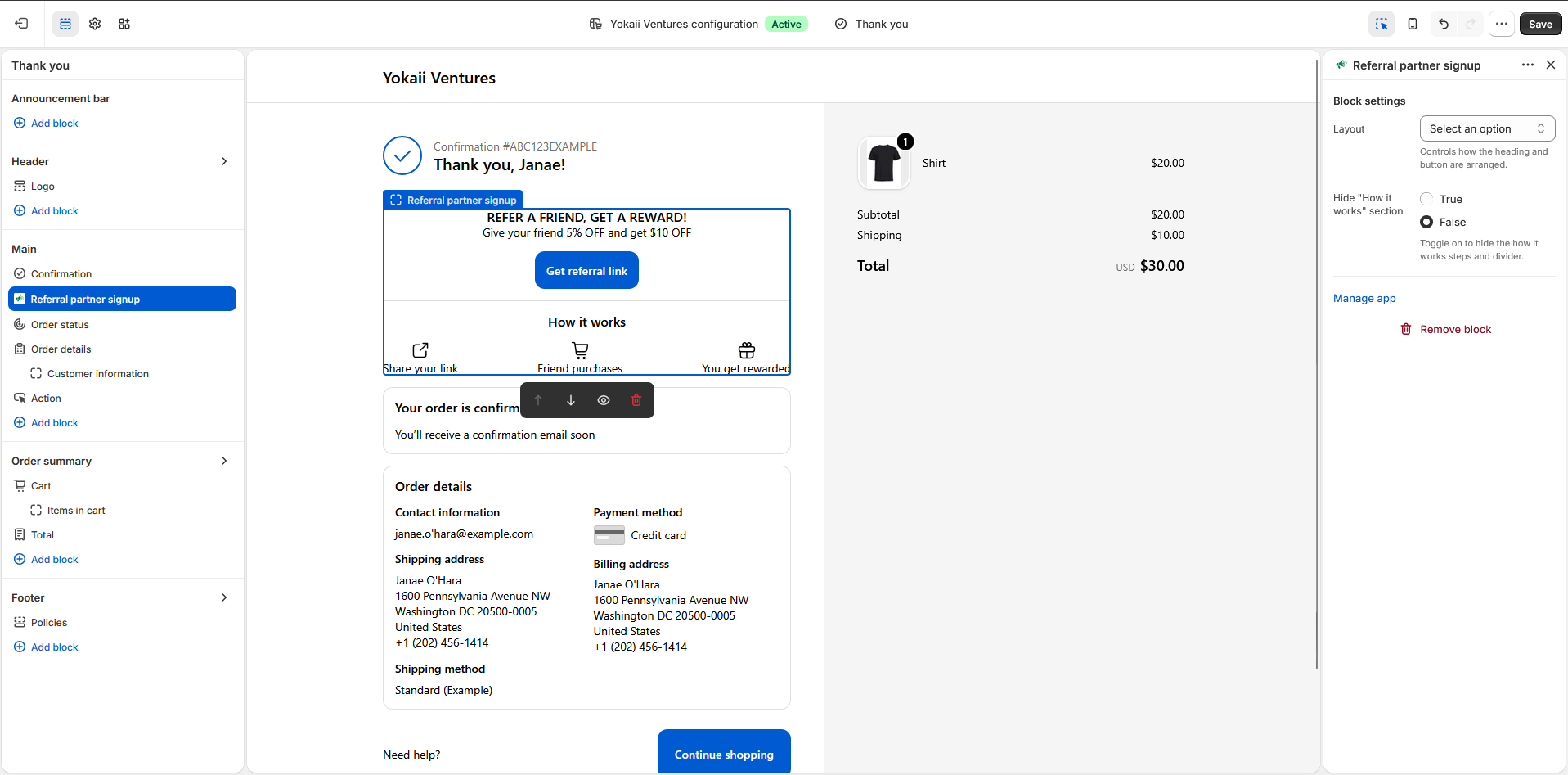Open the Sections panel icon
Image resolution: width=1568 pixels, height=775 pixels.
[x=65, y=24]
